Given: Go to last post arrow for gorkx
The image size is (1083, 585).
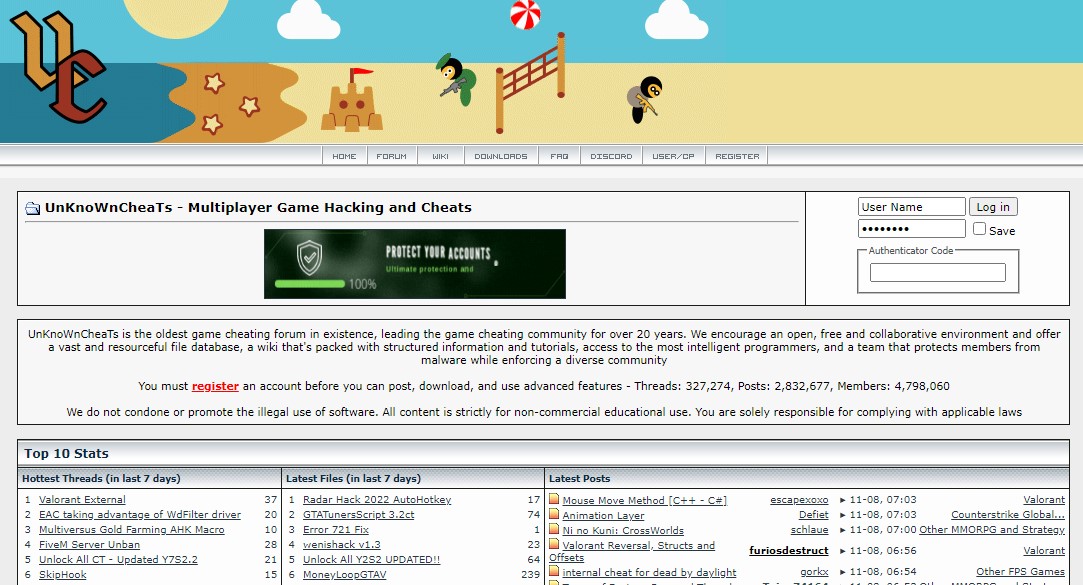Looking at the screenshot, I should (x=843, y=573).
